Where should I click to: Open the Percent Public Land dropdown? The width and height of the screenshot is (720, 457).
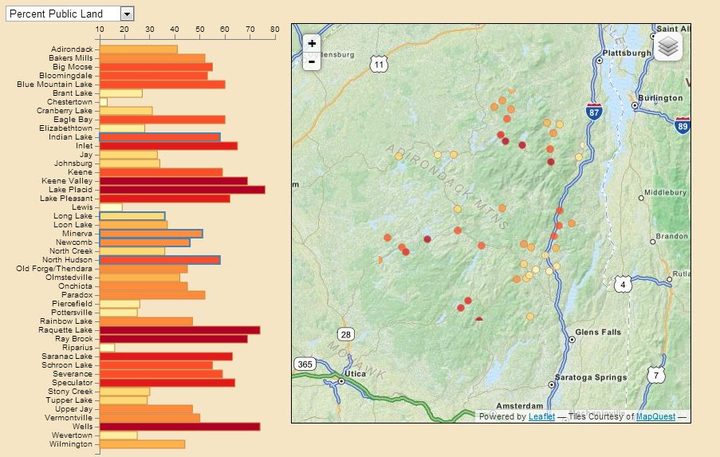[x=70, y=14]
